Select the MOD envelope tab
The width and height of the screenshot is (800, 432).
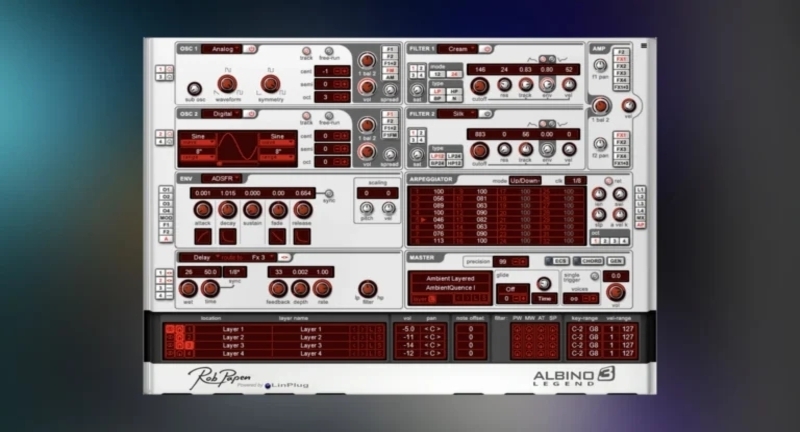tap(166, 218)
